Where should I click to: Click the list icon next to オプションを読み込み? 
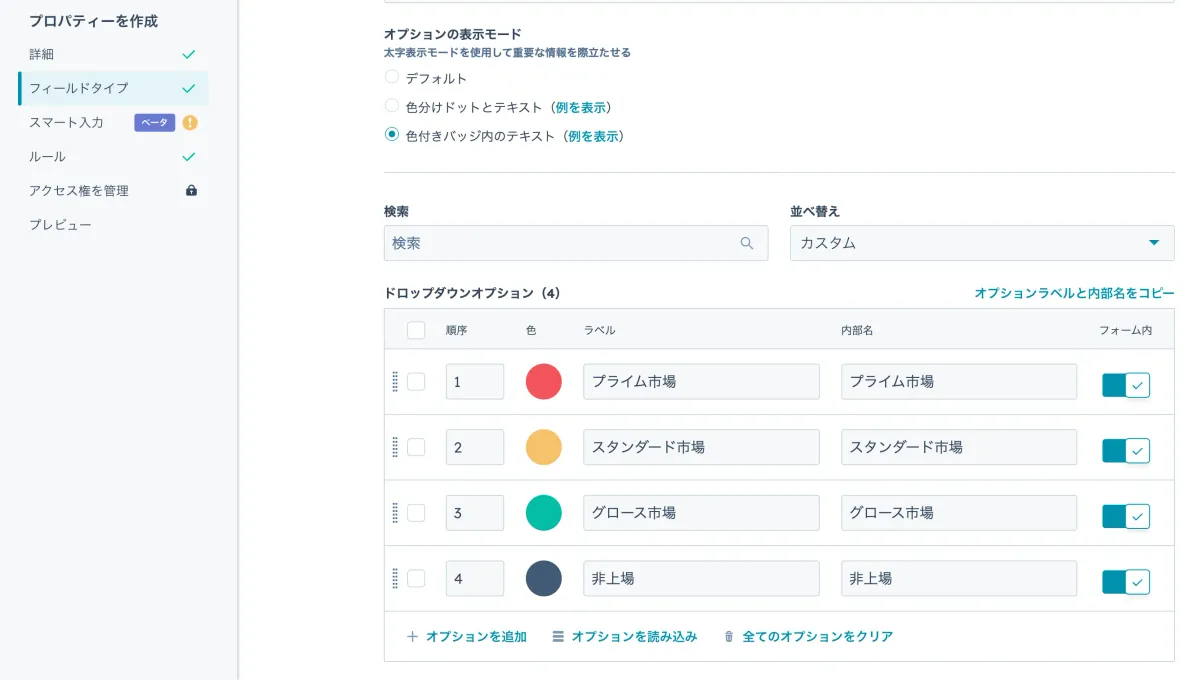(x=558, y=636)
